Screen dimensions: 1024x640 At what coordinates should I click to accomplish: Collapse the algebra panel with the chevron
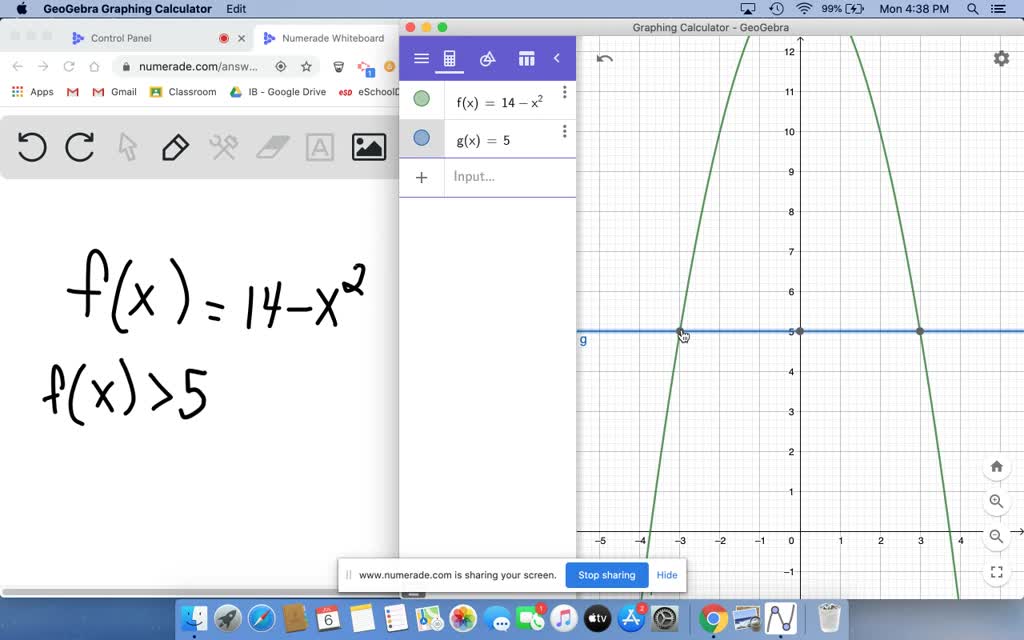point(558,58)
